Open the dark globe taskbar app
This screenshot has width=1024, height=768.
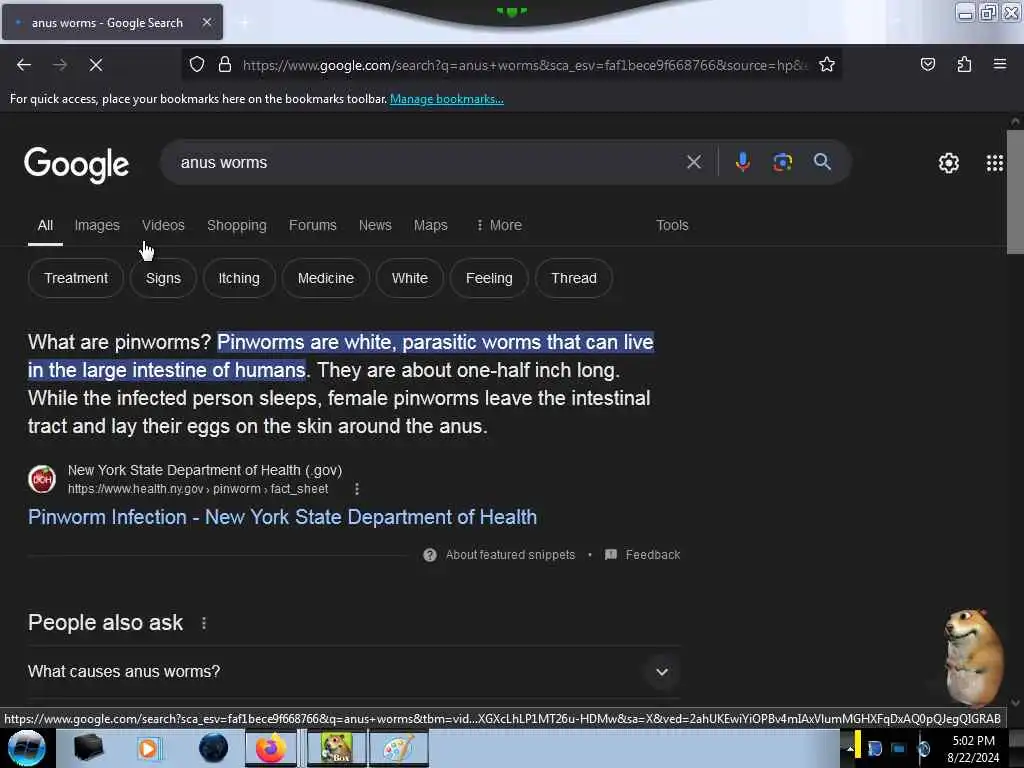[x=214, y=748]
